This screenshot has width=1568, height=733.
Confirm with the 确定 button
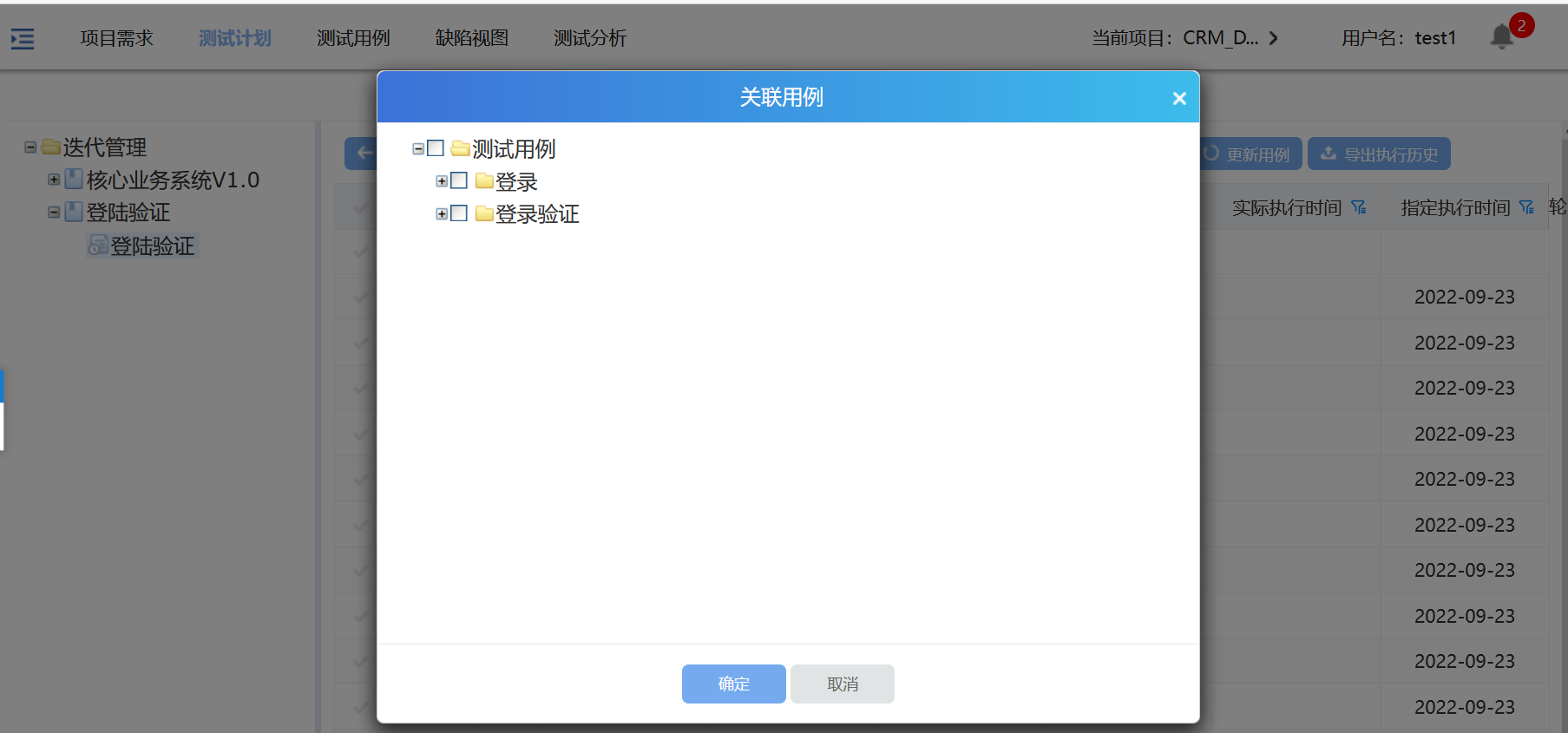[734, 684]
